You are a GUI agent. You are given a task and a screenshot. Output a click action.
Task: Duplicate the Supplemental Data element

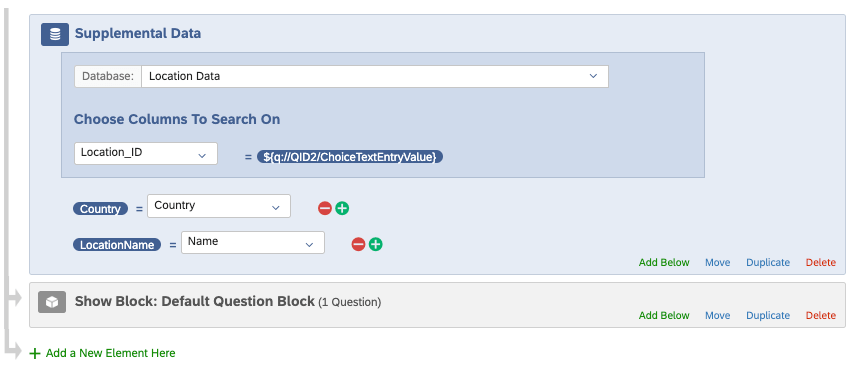pos(768,262)
